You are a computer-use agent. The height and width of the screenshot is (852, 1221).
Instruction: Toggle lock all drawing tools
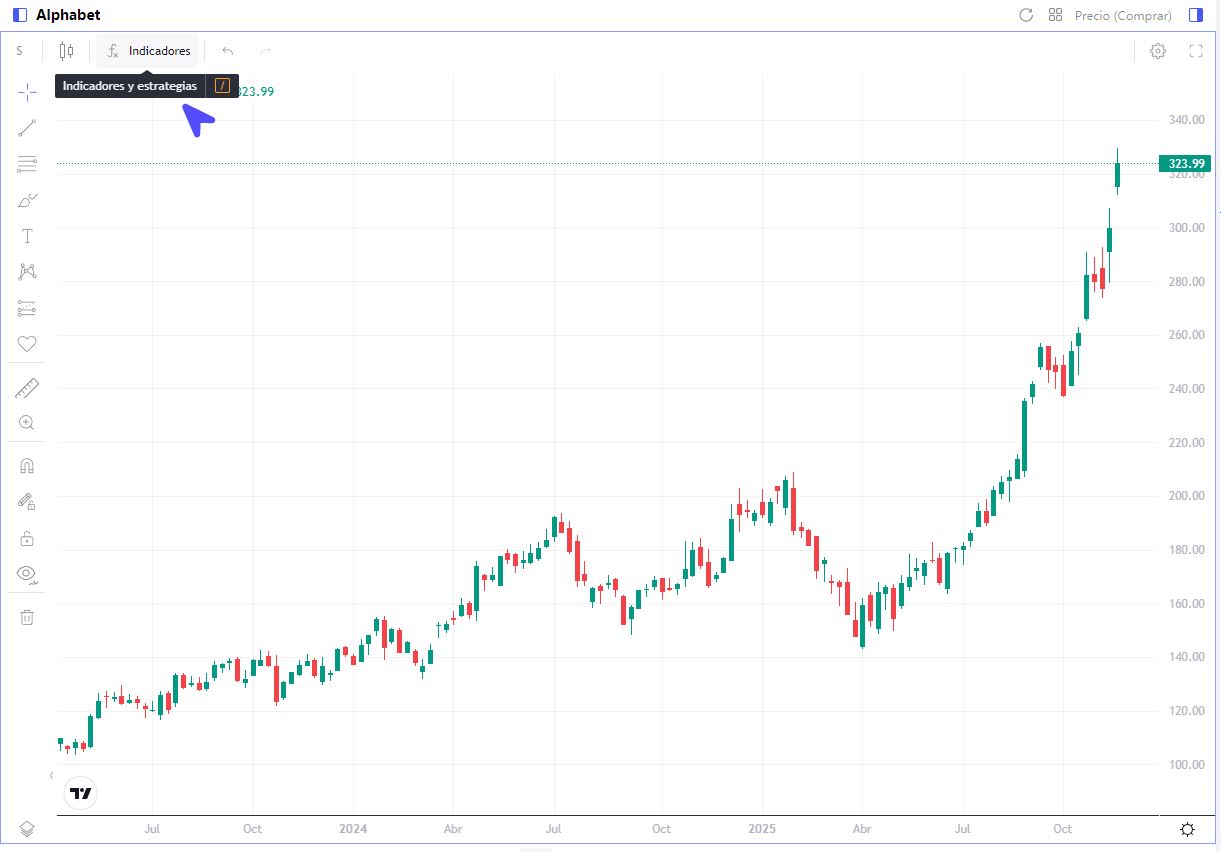pos(27,538)
